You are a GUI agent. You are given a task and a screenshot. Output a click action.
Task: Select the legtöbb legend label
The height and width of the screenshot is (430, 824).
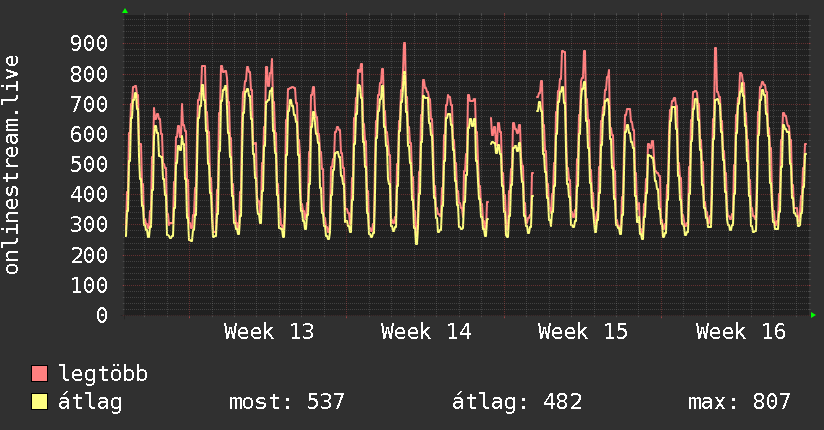[103, 374]
